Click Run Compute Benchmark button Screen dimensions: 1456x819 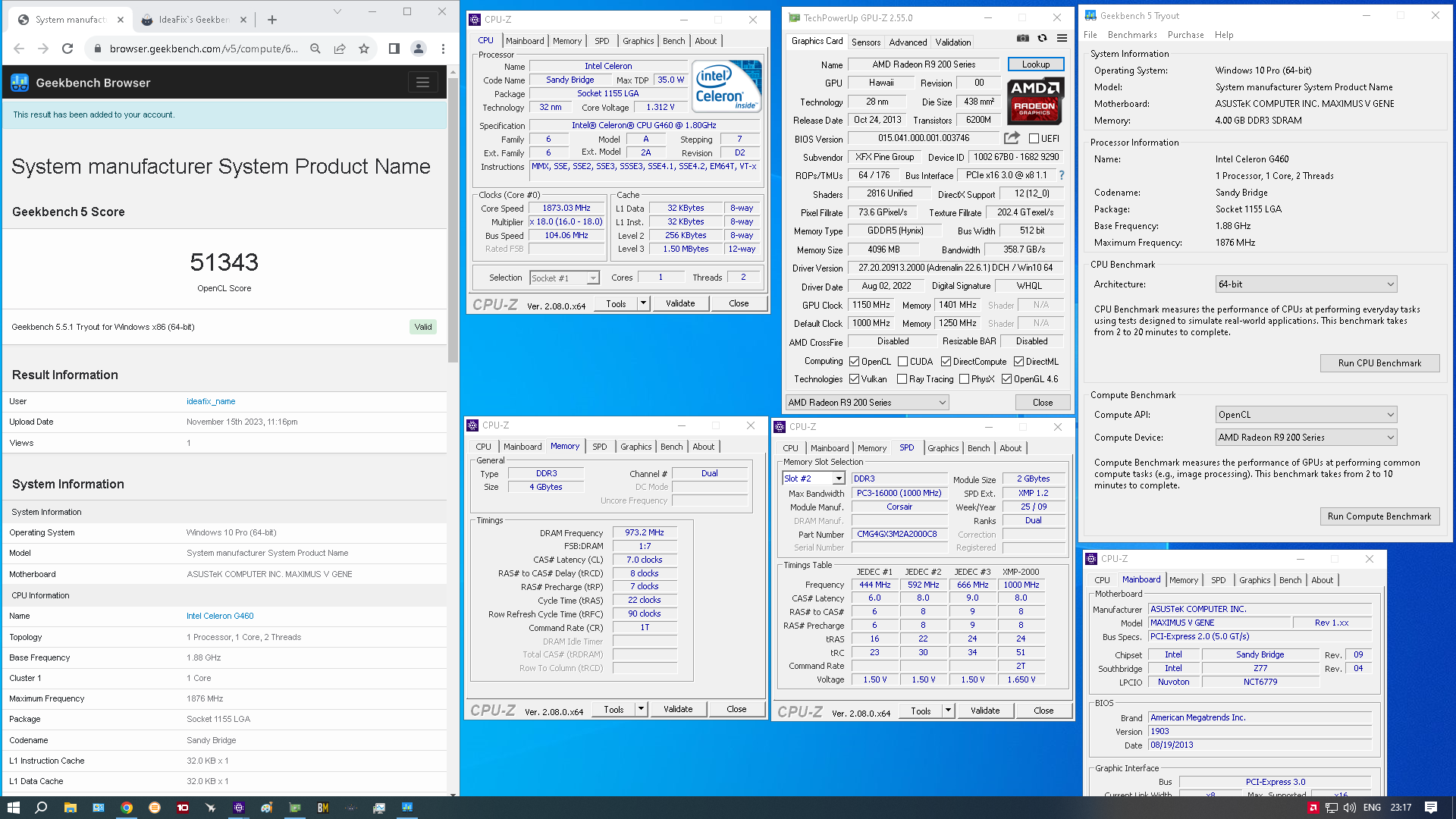(1379, 516)
